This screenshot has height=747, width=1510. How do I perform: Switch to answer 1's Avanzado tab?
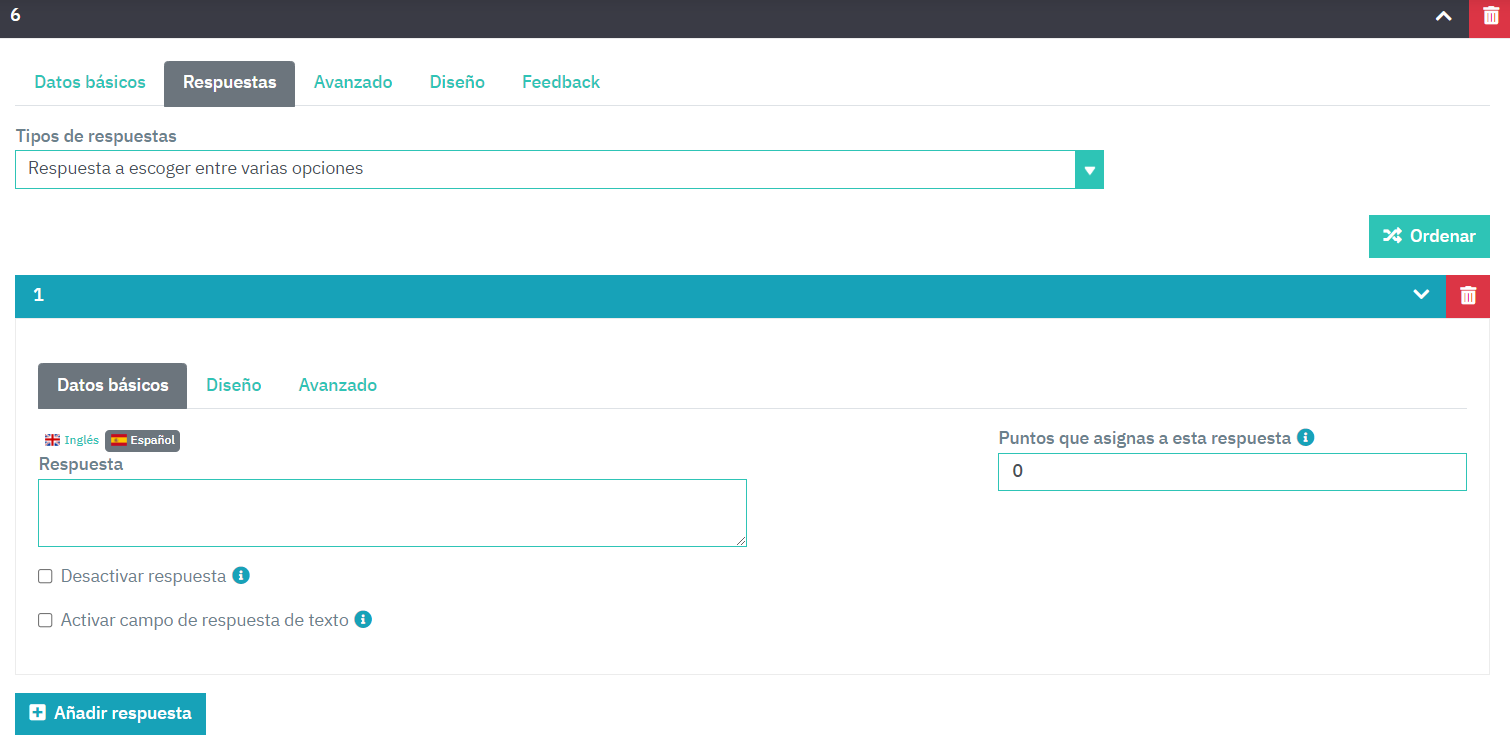tap(338, 386)
